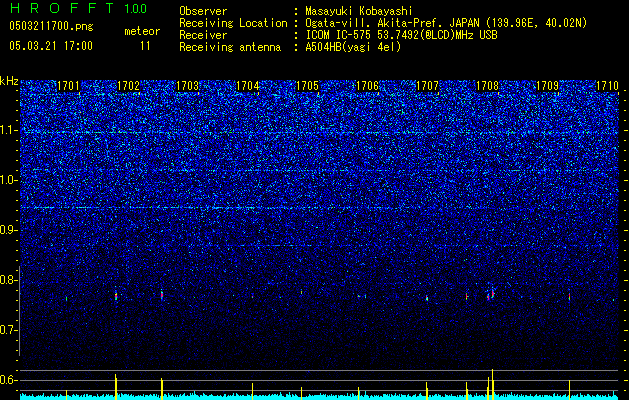Click the 1.1 kHz frequency label
Viewport: 629px width, 400px height.
[8, 130]
